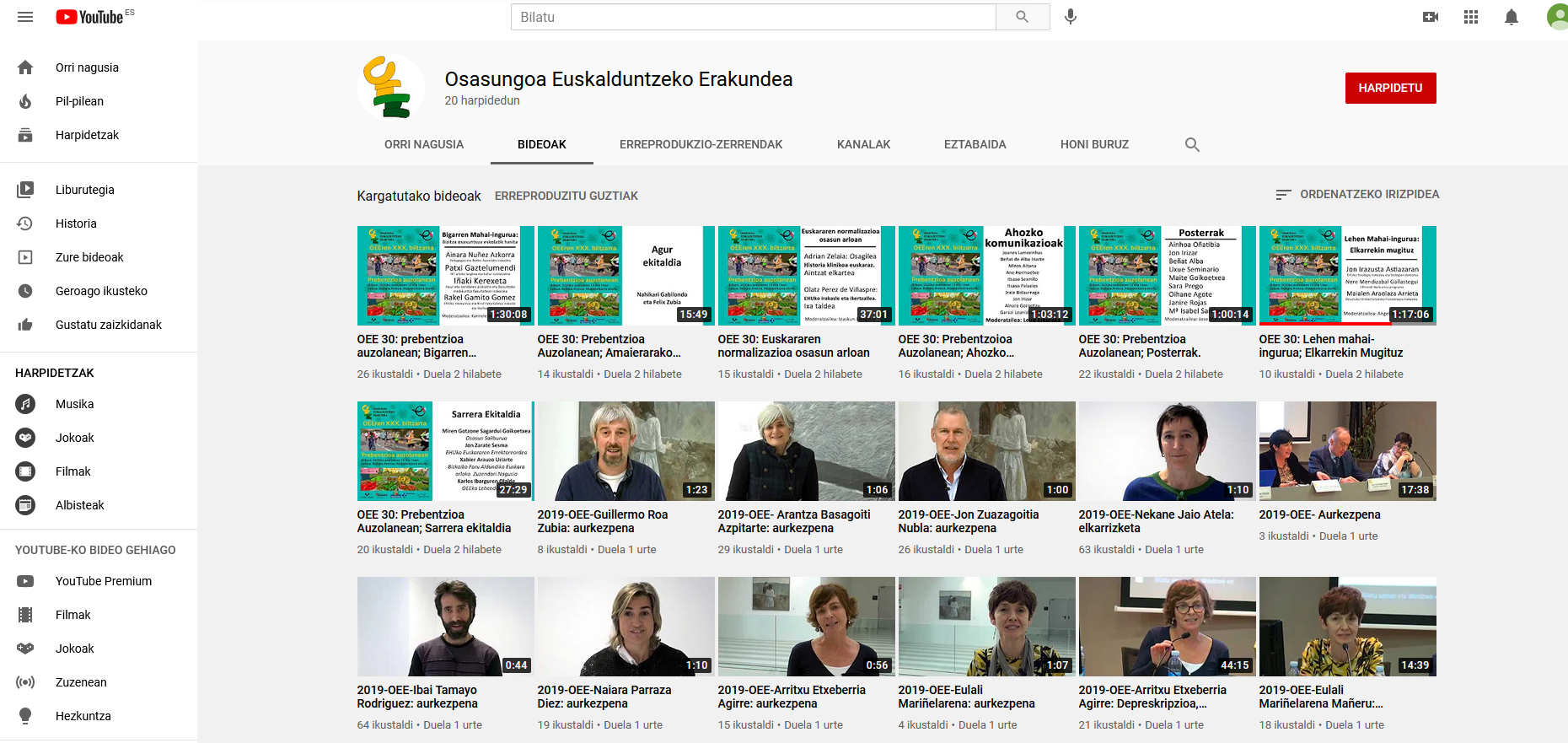Viewport: 1568px width, 743px height.
Task: Click the channel logo avatar
Action: 390,88
